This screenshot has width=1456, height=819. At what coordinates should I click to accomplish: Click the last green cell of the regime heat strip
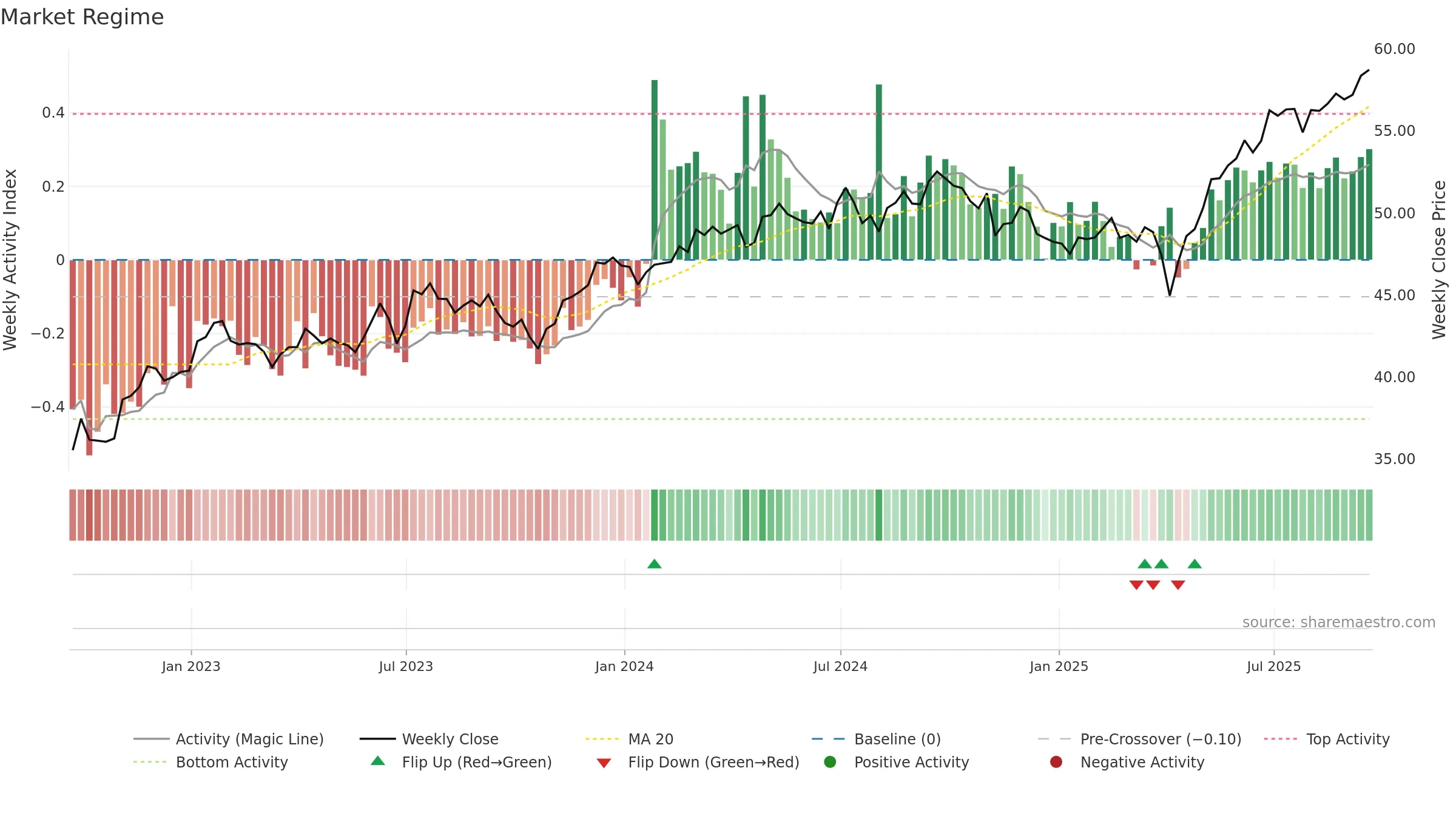tap(1369, 515)
